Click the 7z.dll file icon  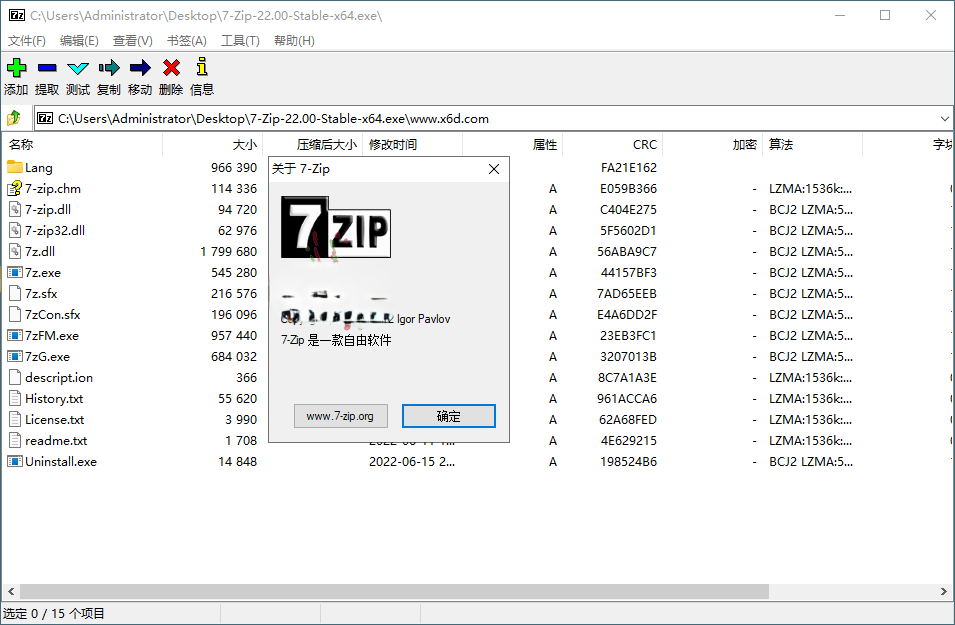(x=15, y=251)
